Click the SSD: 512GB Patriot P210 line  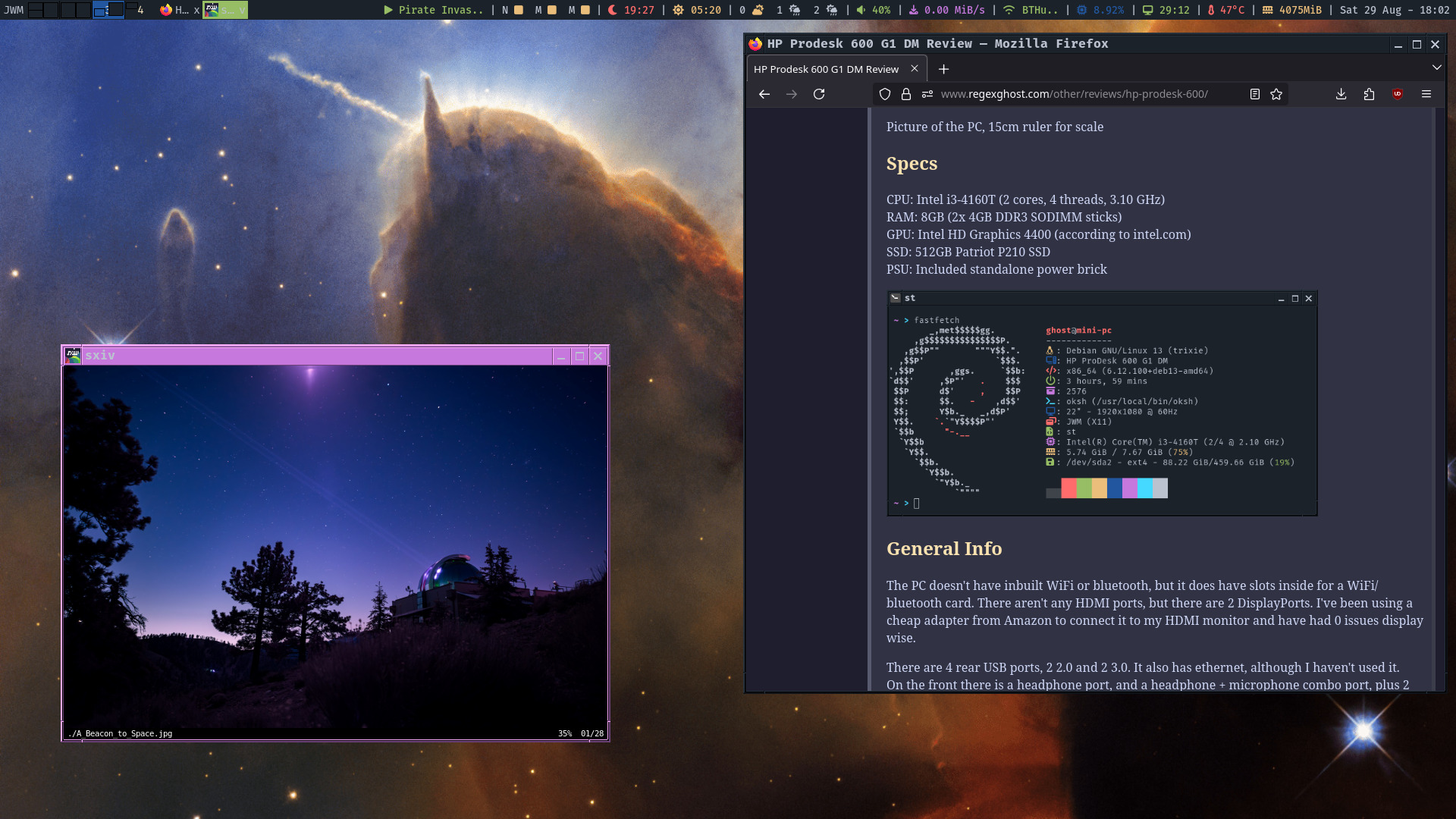click(x=968, y=252)
